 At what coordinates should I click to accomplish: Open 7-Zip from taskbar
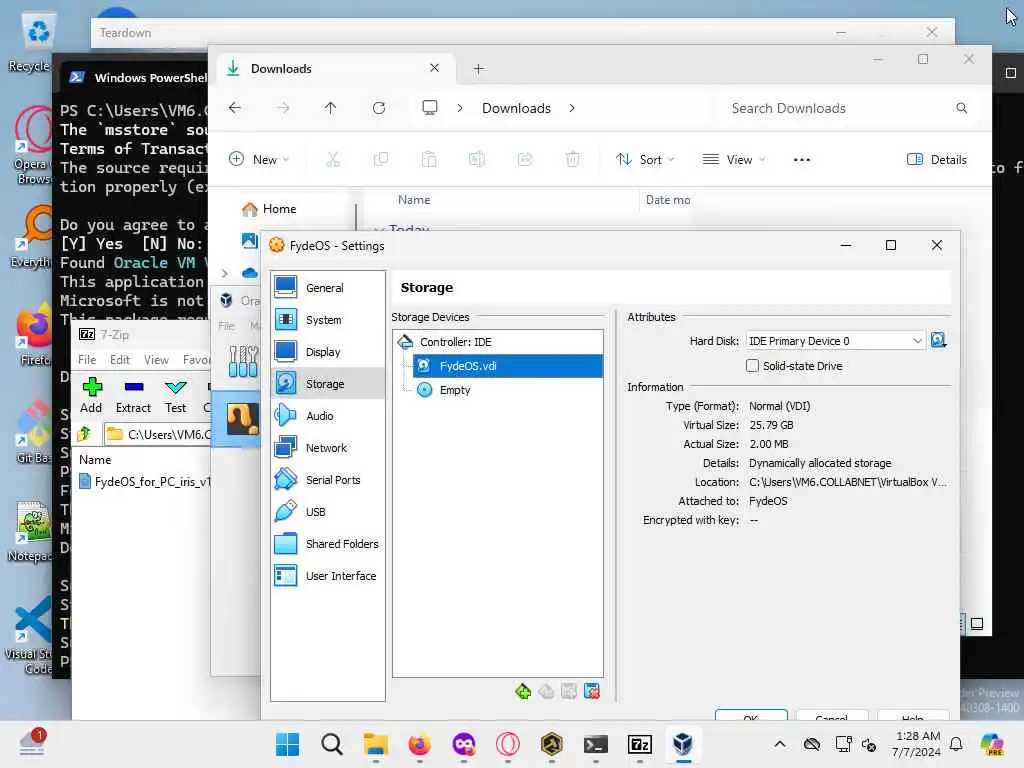click(x=639, y=744)
